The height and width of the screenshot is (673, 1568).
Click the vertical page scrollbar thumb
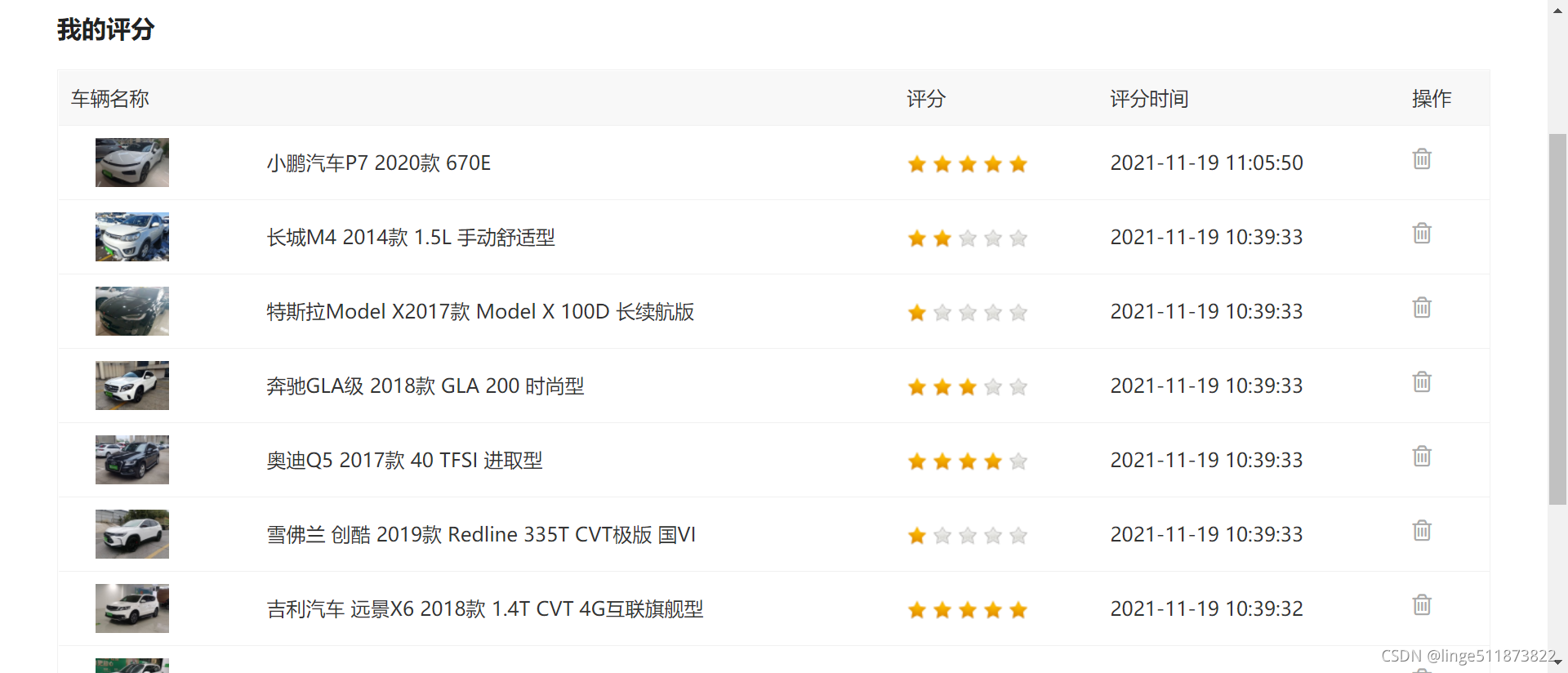tap(1557, 319)
